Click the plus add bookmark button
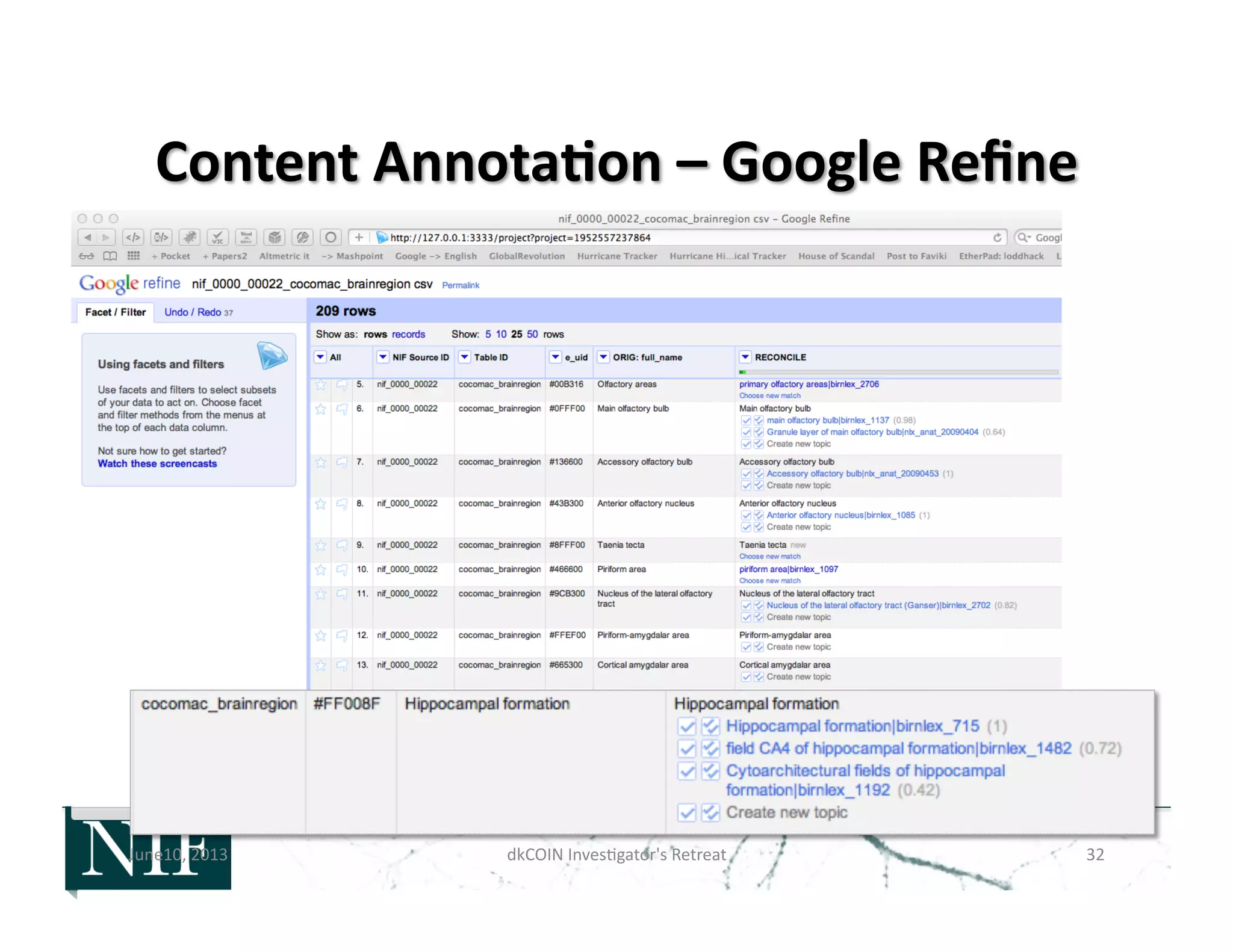1233x952 pixels. pos(359,238)
